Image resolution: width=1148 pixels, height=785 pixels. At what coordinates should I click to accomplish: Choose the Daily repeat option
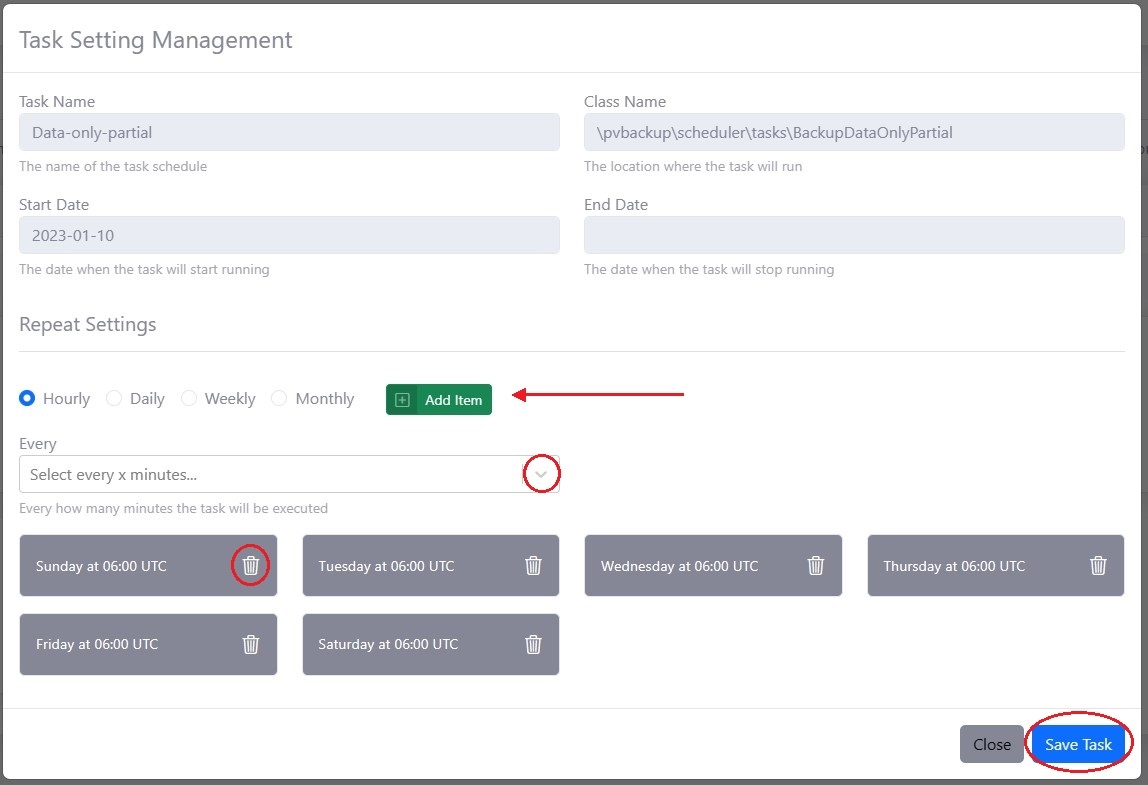click(x=114, y=399)
